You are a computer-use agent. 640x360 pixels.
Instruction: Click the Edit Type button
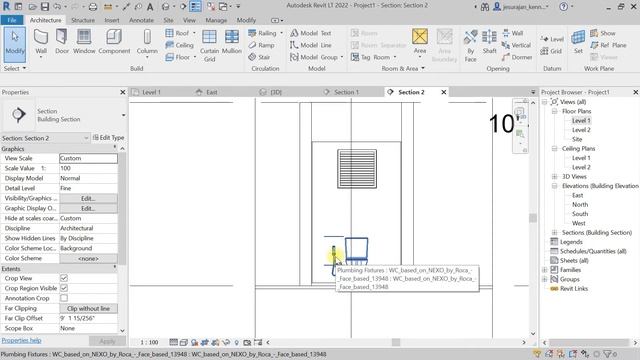click(109, 138)
